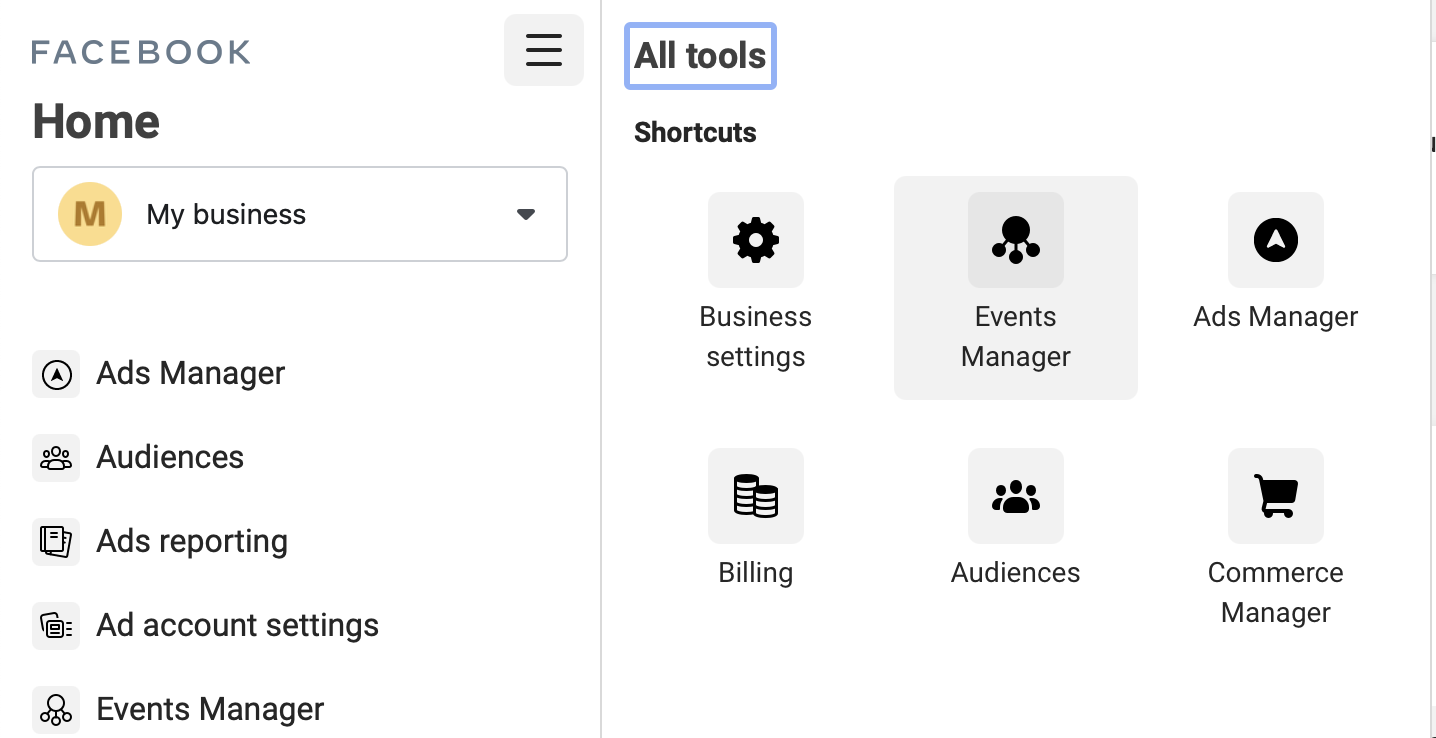Open the Ad account settings text label
Viewport: 1436px width, 738px height.
(238, 625)
